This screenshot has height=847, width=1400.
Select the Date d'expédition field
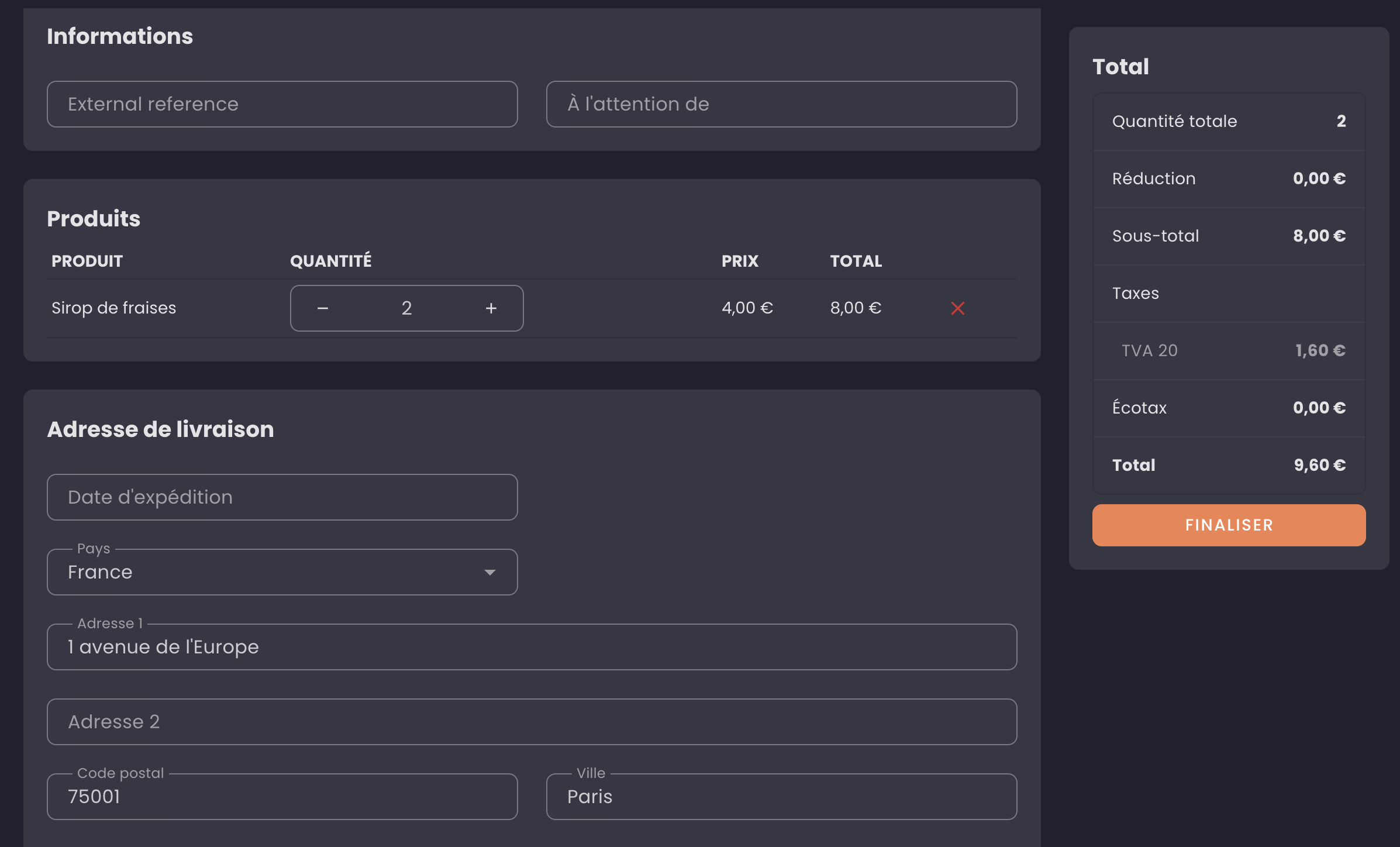pos(282,497)
